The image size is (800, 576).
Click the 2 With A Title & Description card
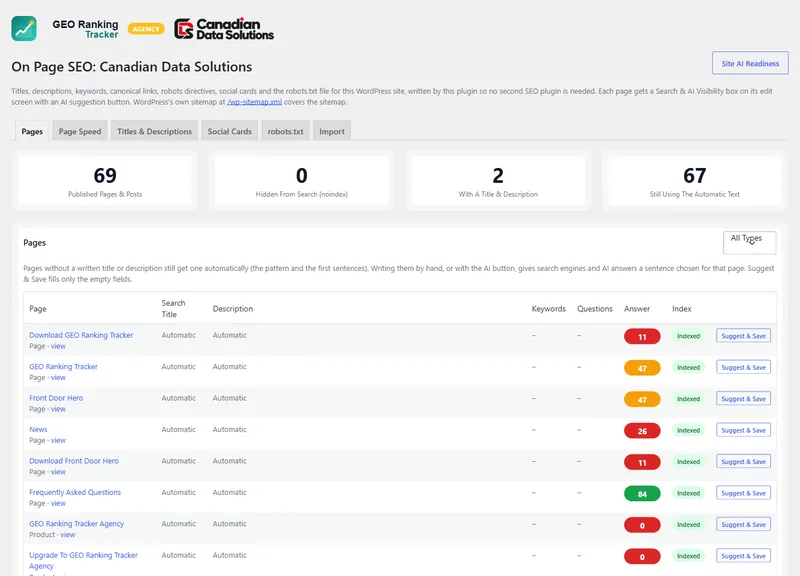point(498,181)
